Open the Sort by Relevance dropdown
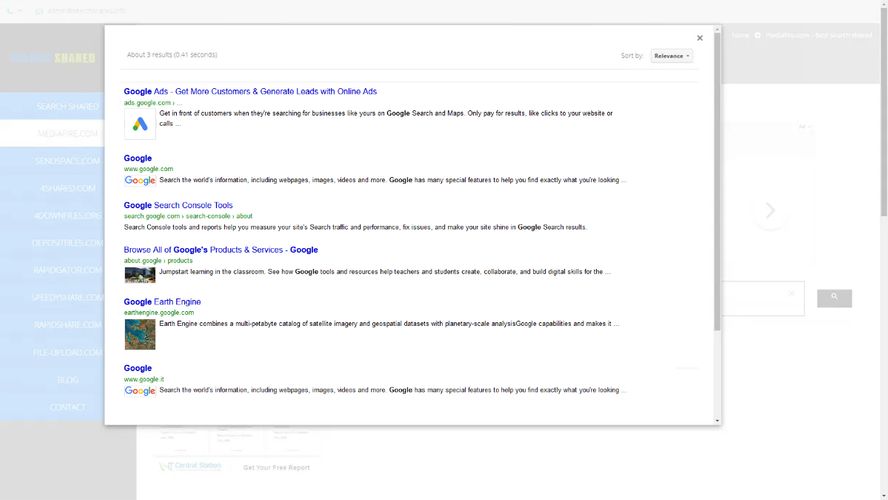This screenshot has height=500, width=888. (671, 56)
